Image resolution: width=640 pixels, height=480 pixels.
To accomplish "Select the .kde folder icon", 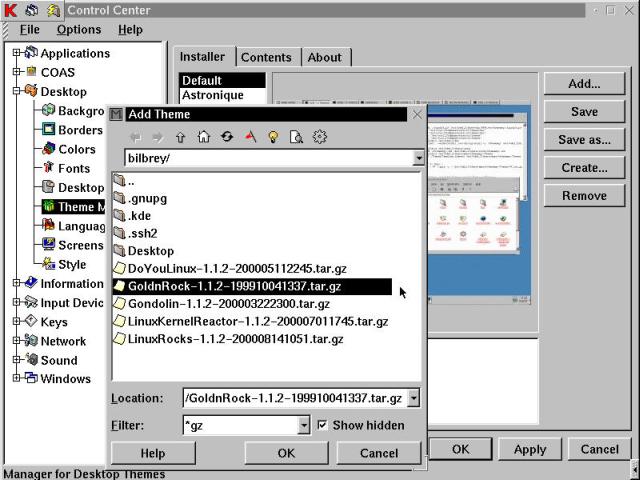I will pyautogui.click(x=119, y=215).
